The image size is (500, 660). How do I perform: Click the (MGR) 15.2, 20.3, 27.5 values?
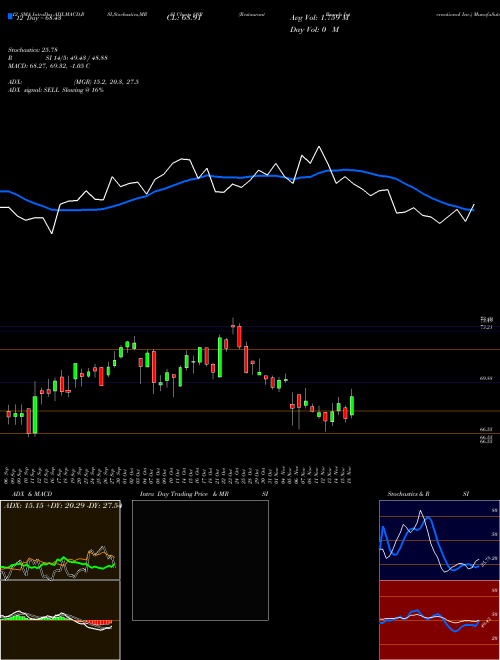tap(106, 82)
